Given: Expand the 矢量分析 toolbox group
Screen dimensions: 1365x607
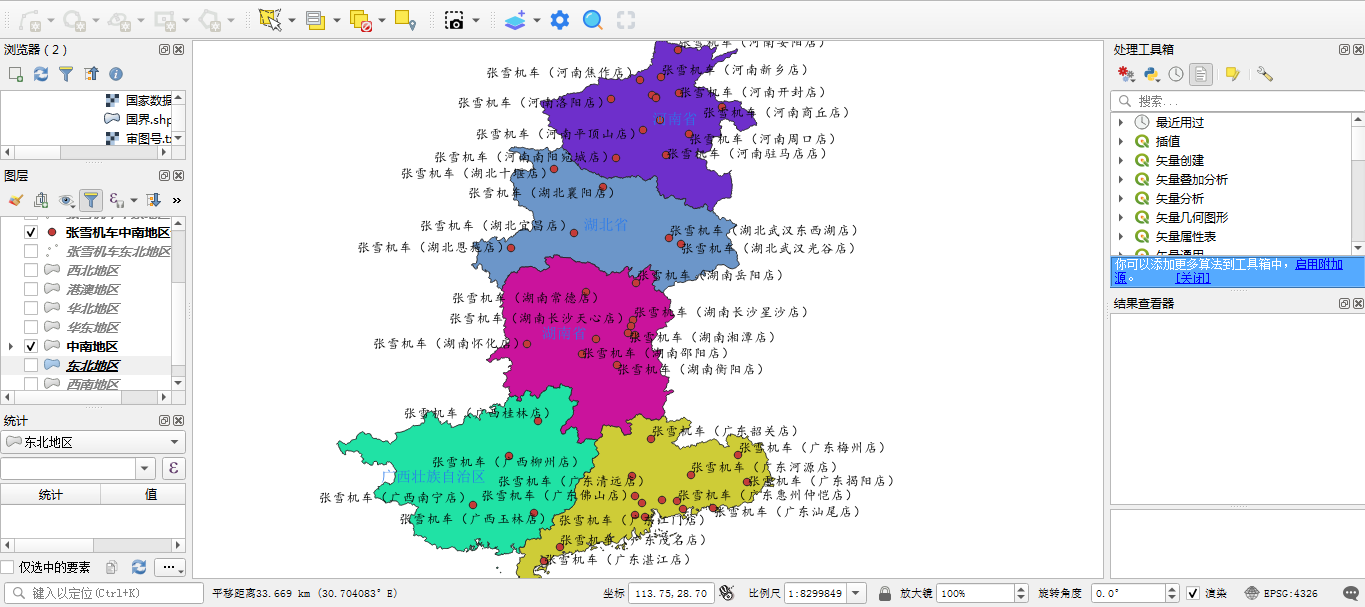Looking at the screenshot, I should pos(1121,198).
